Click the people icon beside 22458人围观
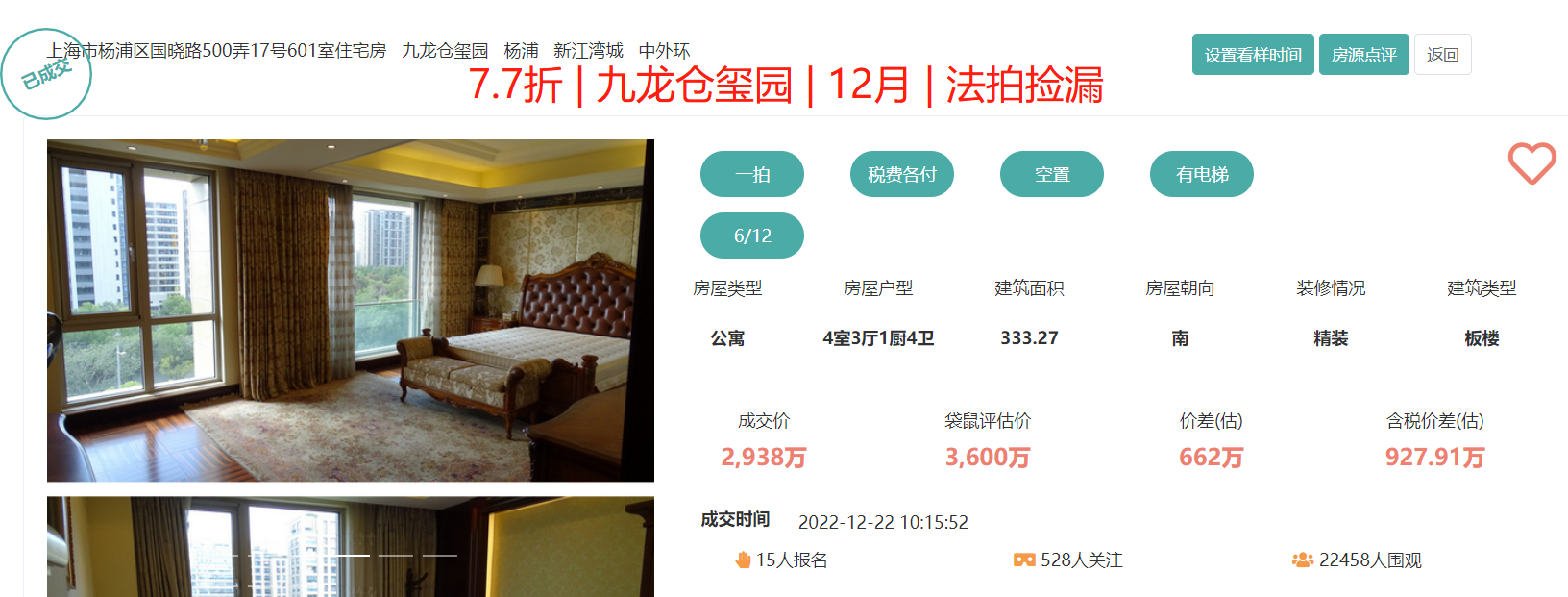The image size is (1568, 597). click(1303, 560)
